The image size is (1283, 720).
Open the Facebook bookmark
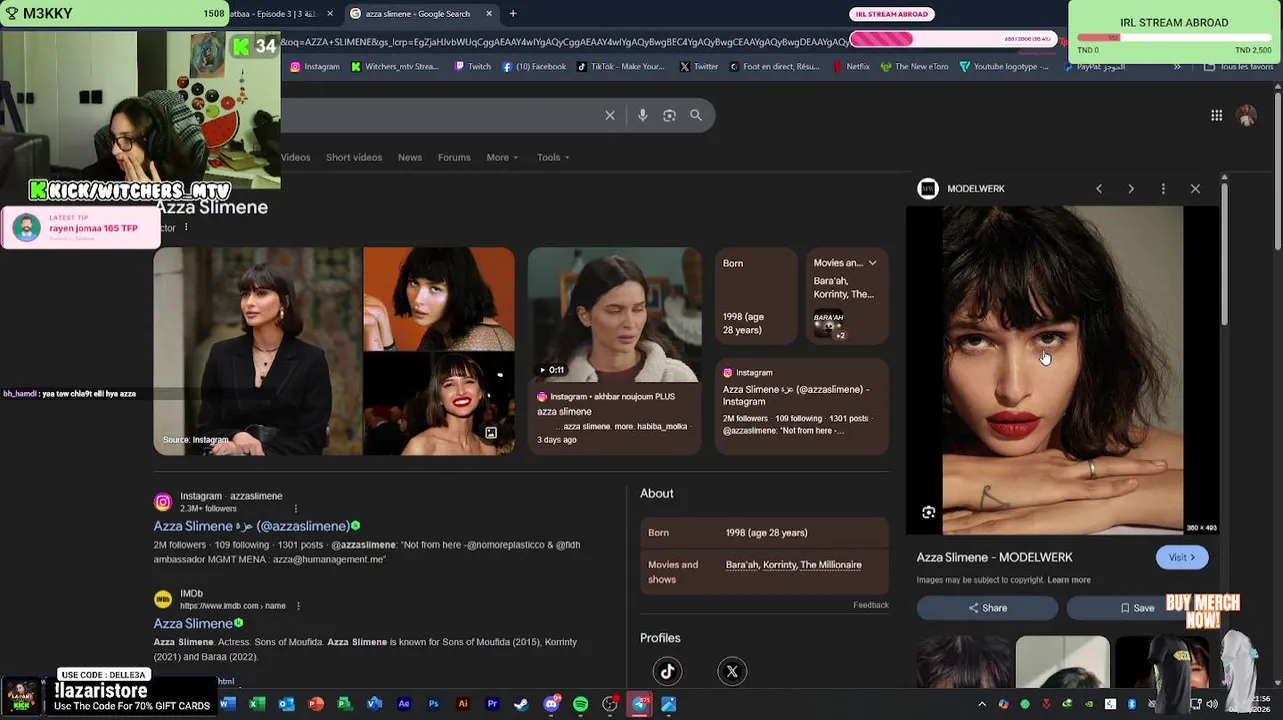(x=534, y=67)
